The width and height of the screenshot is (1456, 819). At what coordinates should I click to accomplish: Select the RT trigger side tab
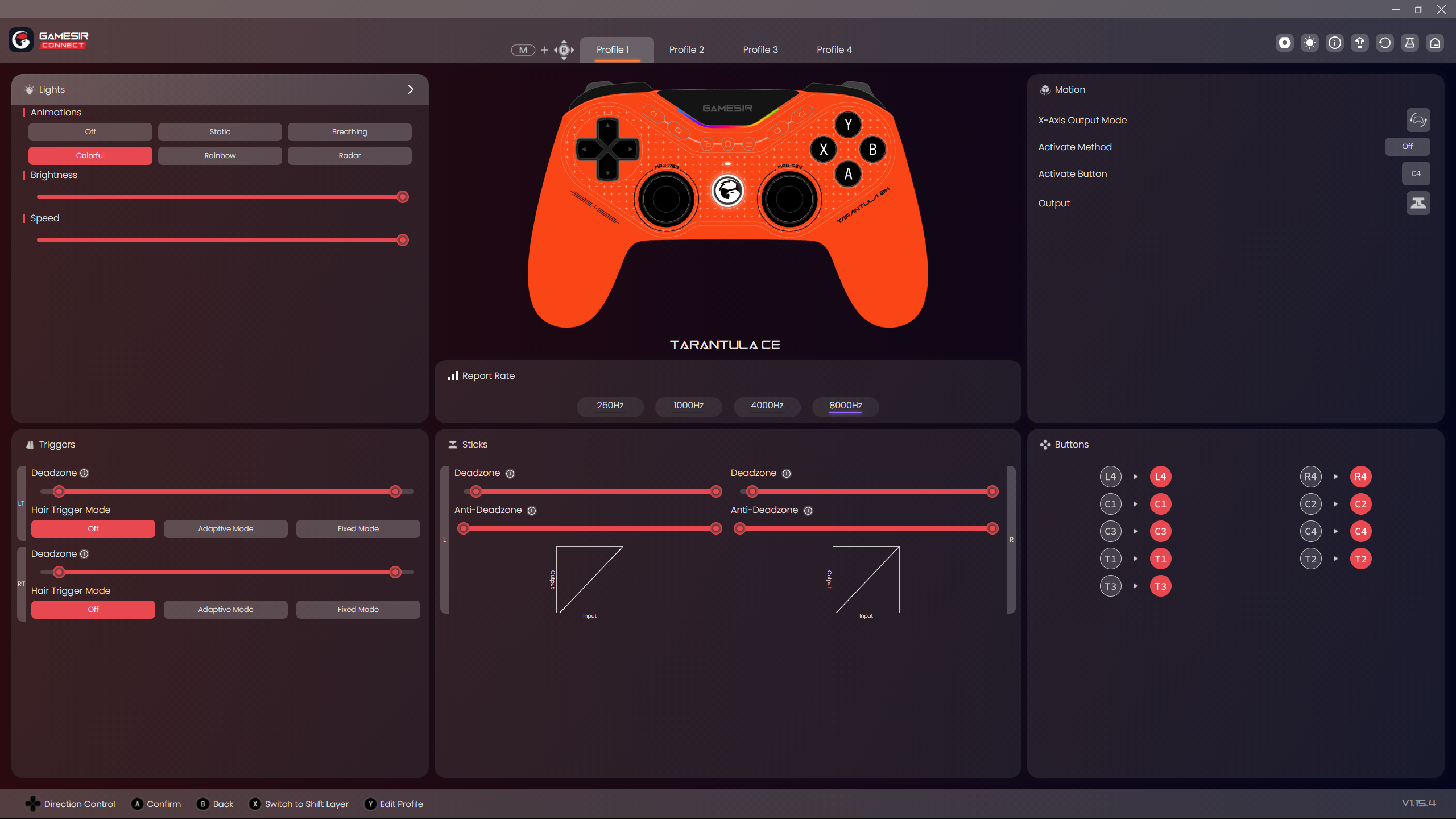(x=21, y=584)
